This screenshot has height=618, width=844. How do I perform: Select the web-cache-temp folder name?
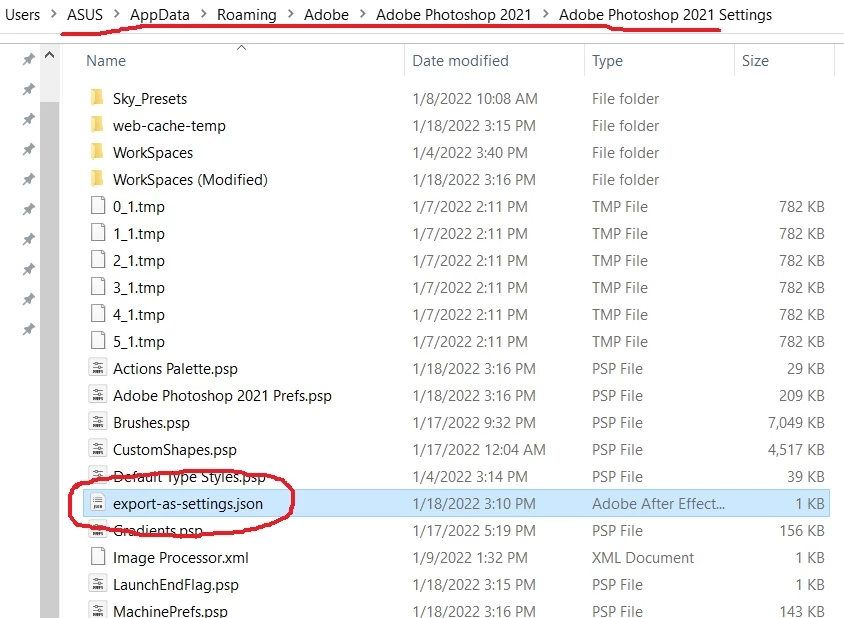click(x=169, y=126)
